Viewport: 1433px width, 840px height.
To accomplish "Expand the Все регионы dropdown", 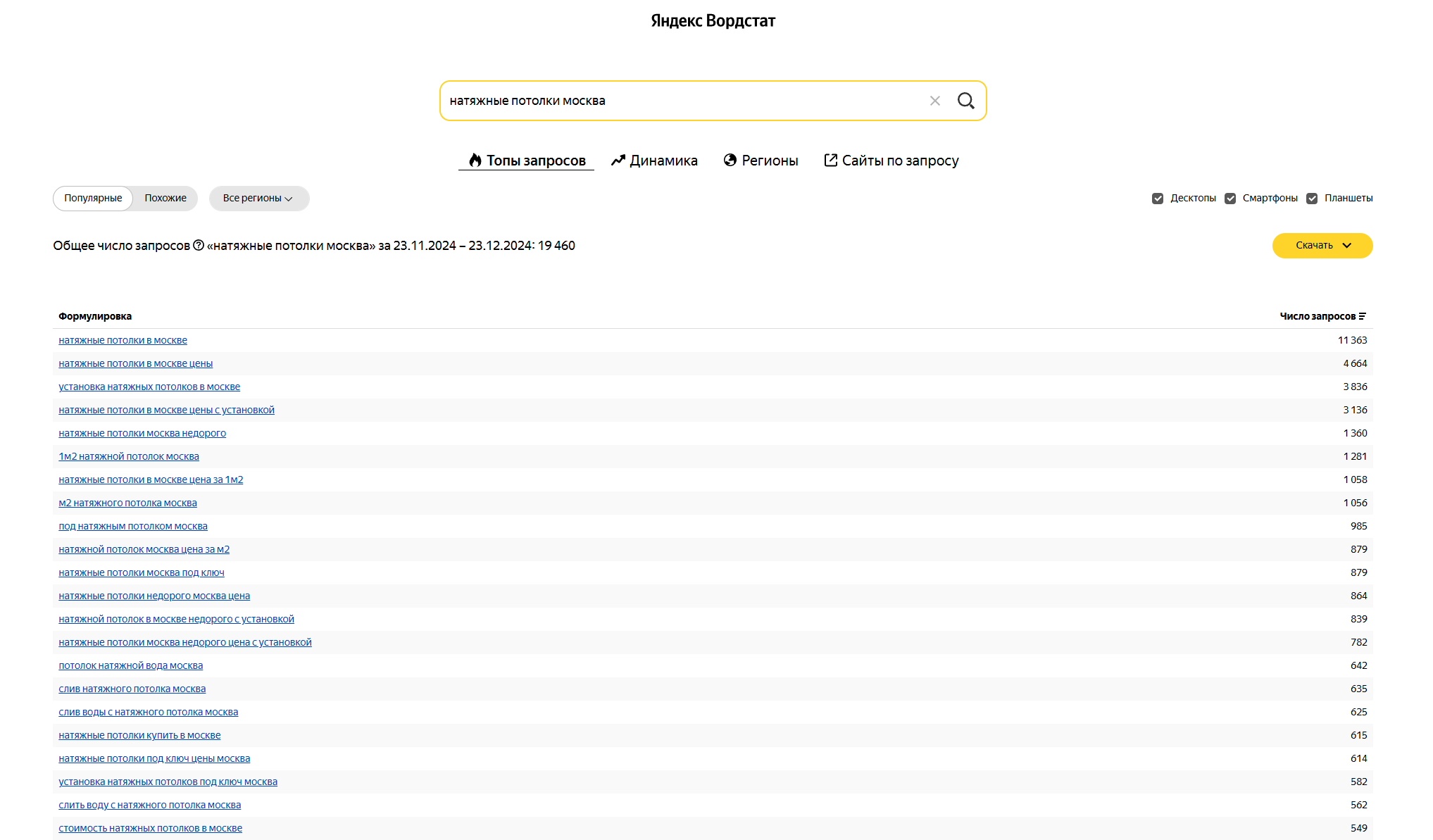I will pos(258,199).
